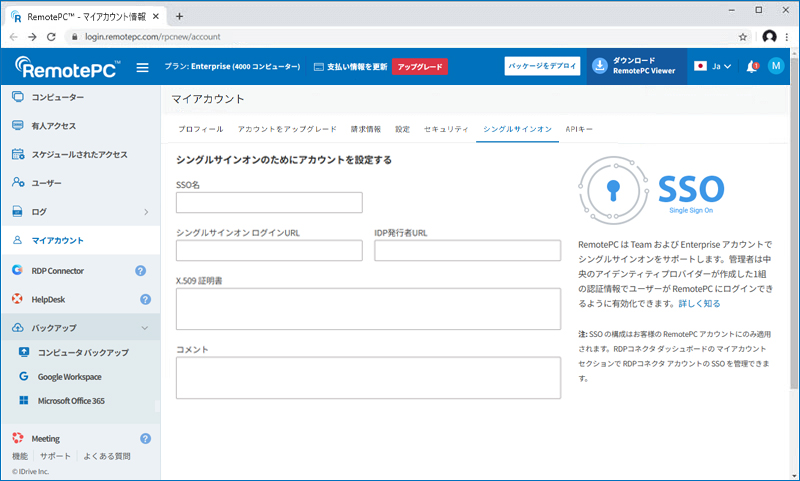800x481 pixels.
Task: Focus the IDP発行者URL field
Action: [467, 250]
